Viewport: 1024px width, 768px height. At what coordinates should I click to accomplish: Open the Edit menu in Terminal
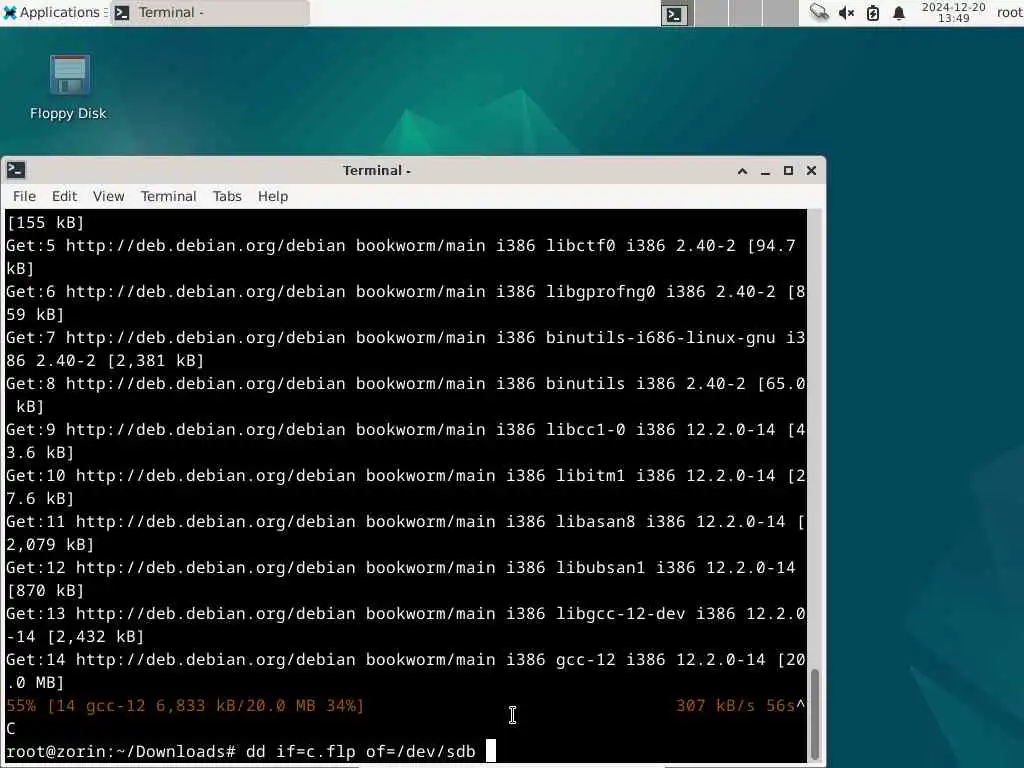(65, 196)
